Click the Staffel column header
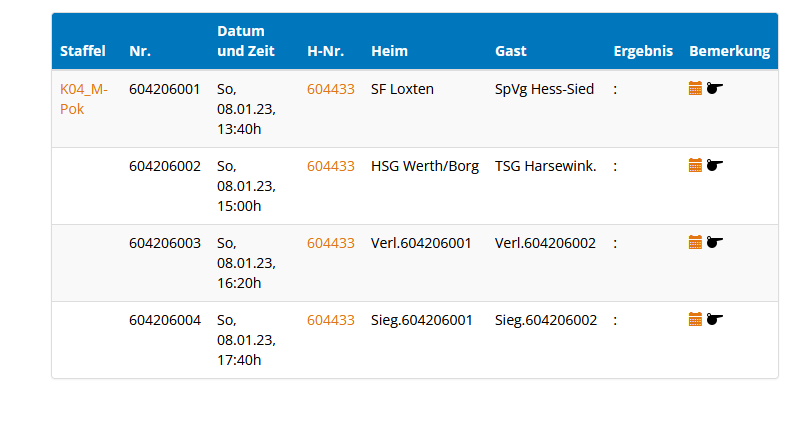The image size is (807, 423). 82,51
